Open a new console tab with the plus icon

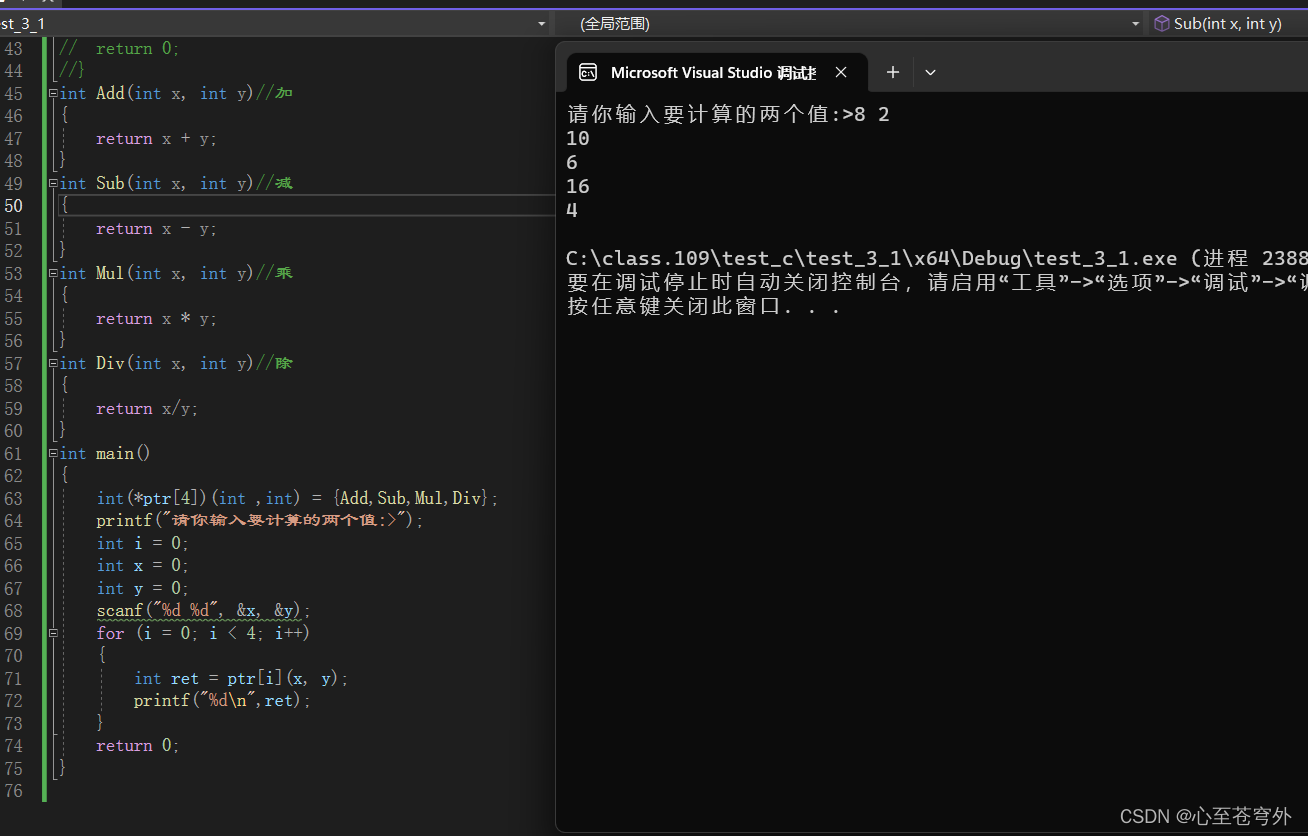click(893, 72)
